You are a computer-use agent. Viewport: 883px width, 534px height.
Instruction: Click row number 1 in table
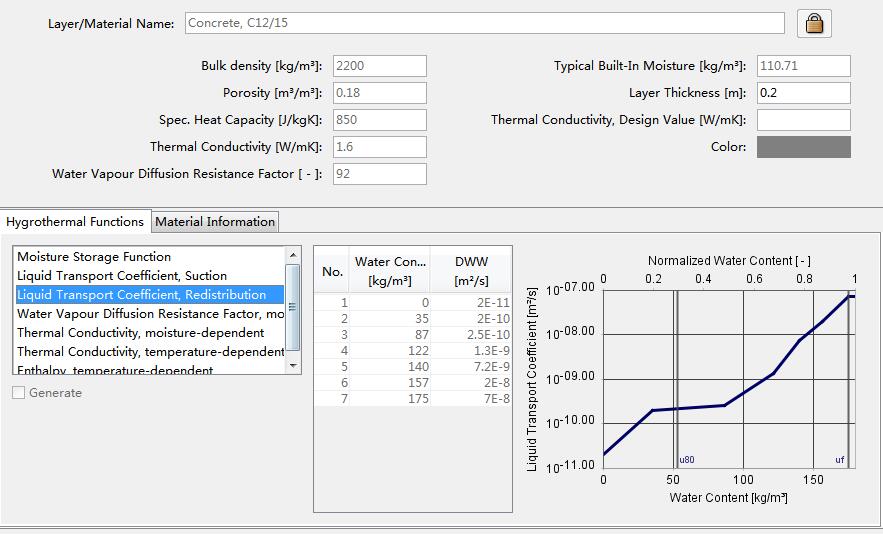(x=332, y=302)
